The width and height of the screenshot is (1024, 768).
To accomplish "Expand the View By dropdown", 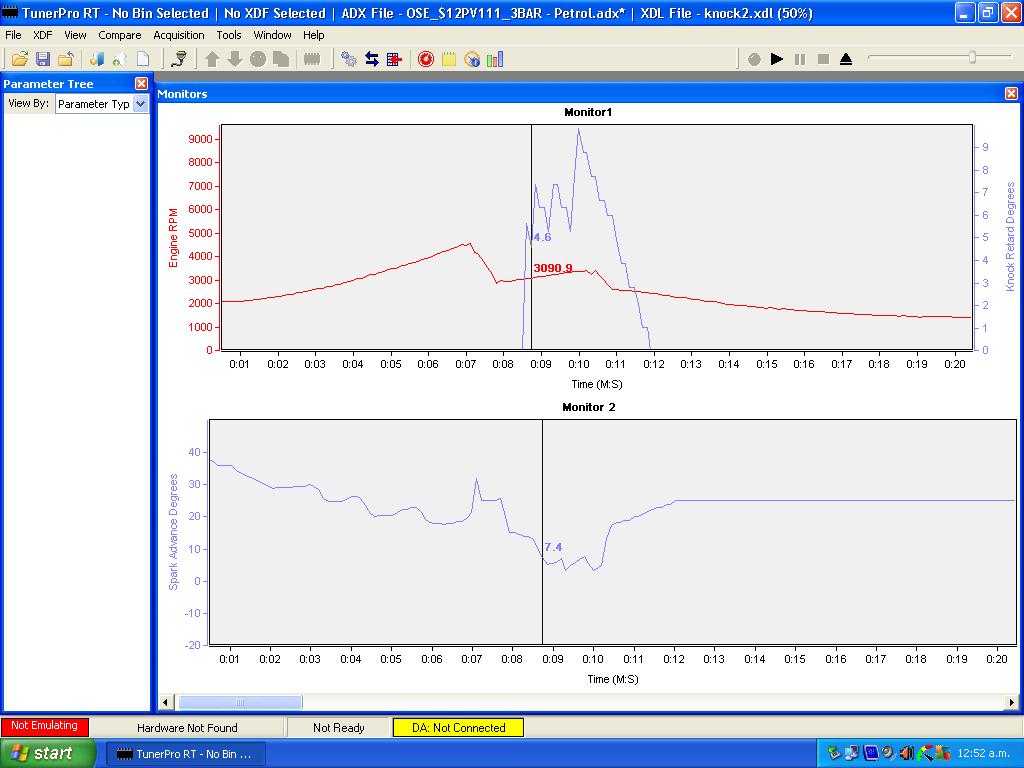I will pos(140,104).
